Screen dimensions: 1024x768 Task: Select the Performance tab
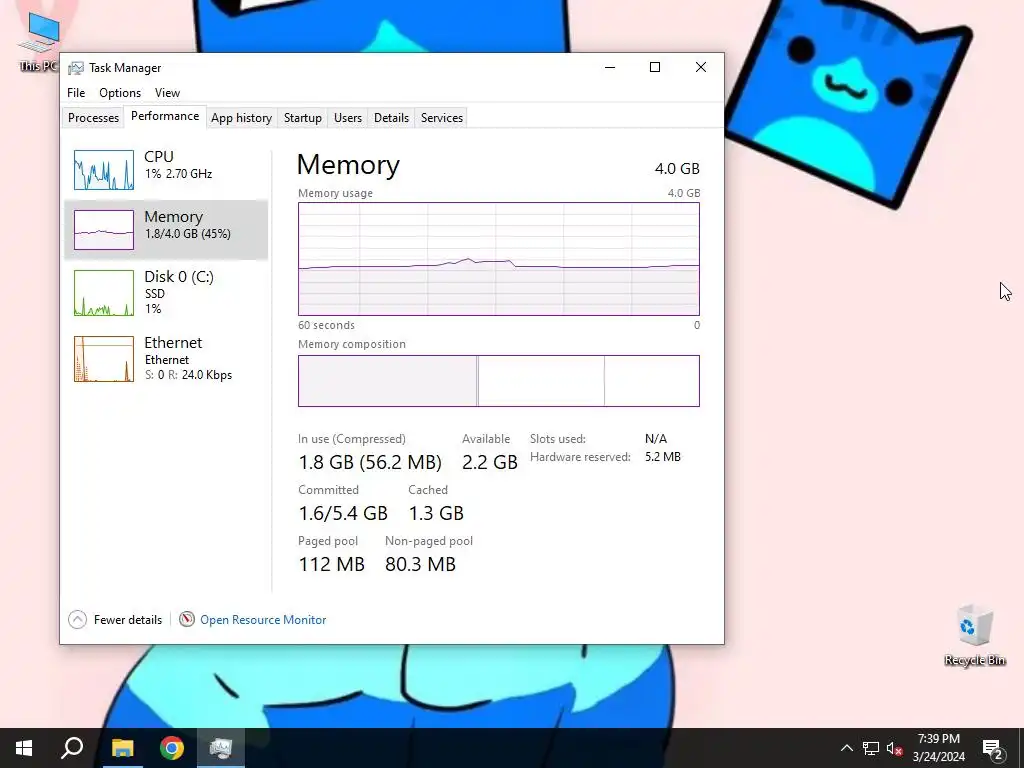tap(165, 116)
